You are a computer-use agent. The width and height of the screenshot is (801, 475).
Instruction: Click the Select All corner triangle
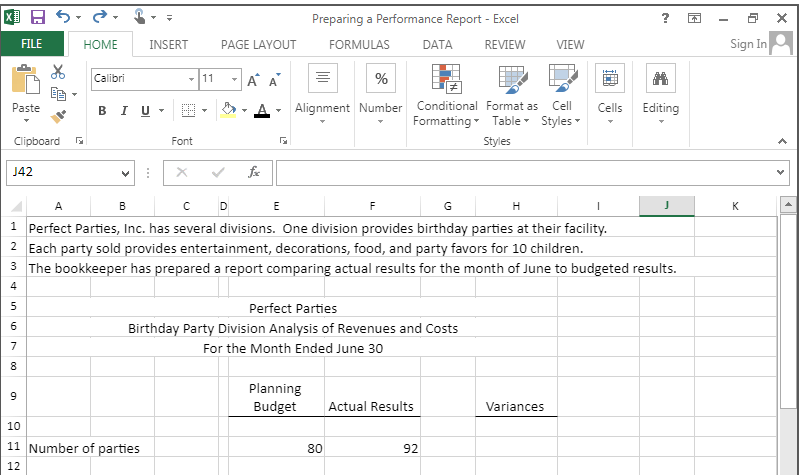tap(16, 206)
